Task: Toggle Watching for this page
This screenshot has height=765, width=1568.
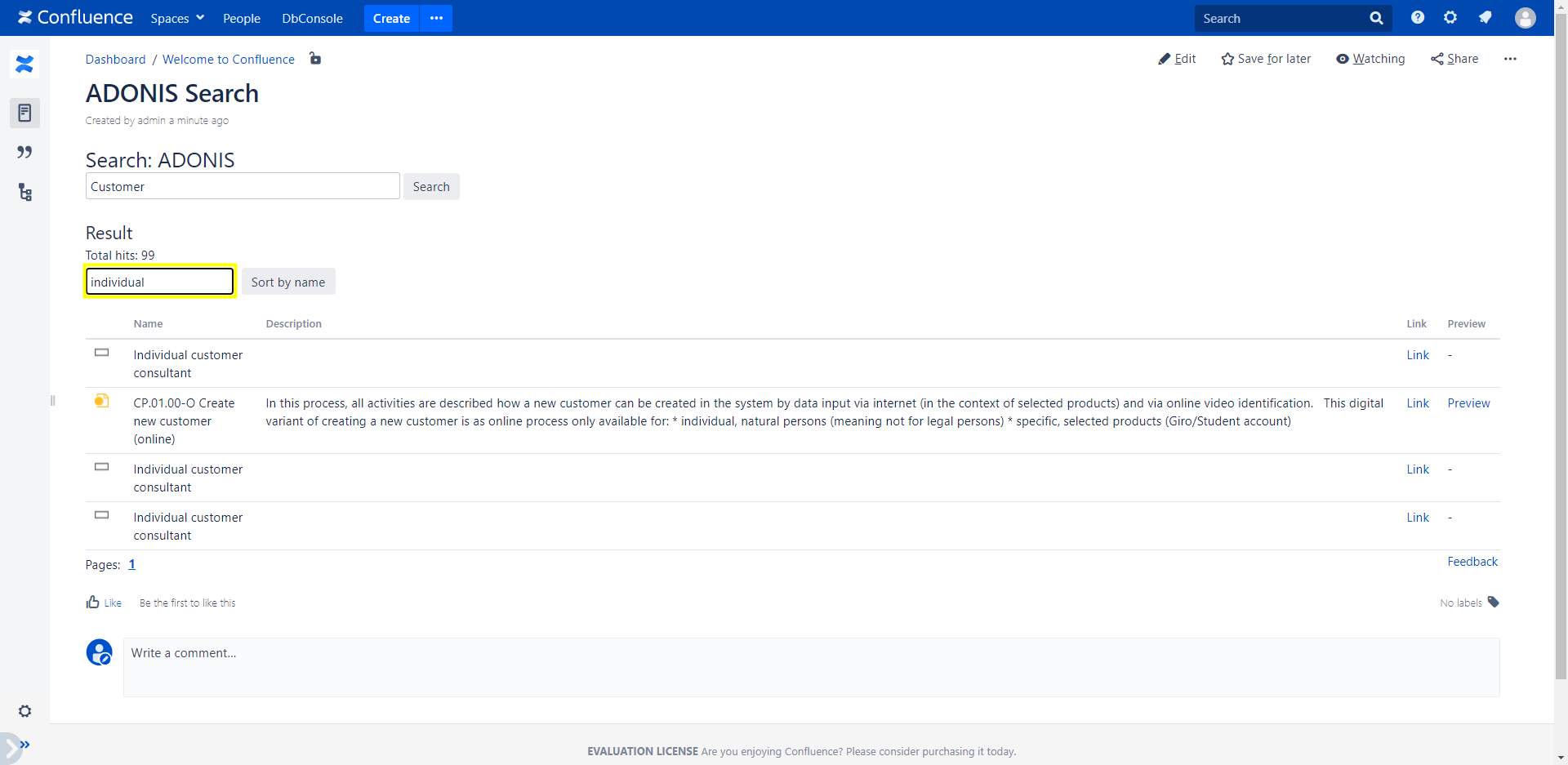Action: tap(1370, 59)
